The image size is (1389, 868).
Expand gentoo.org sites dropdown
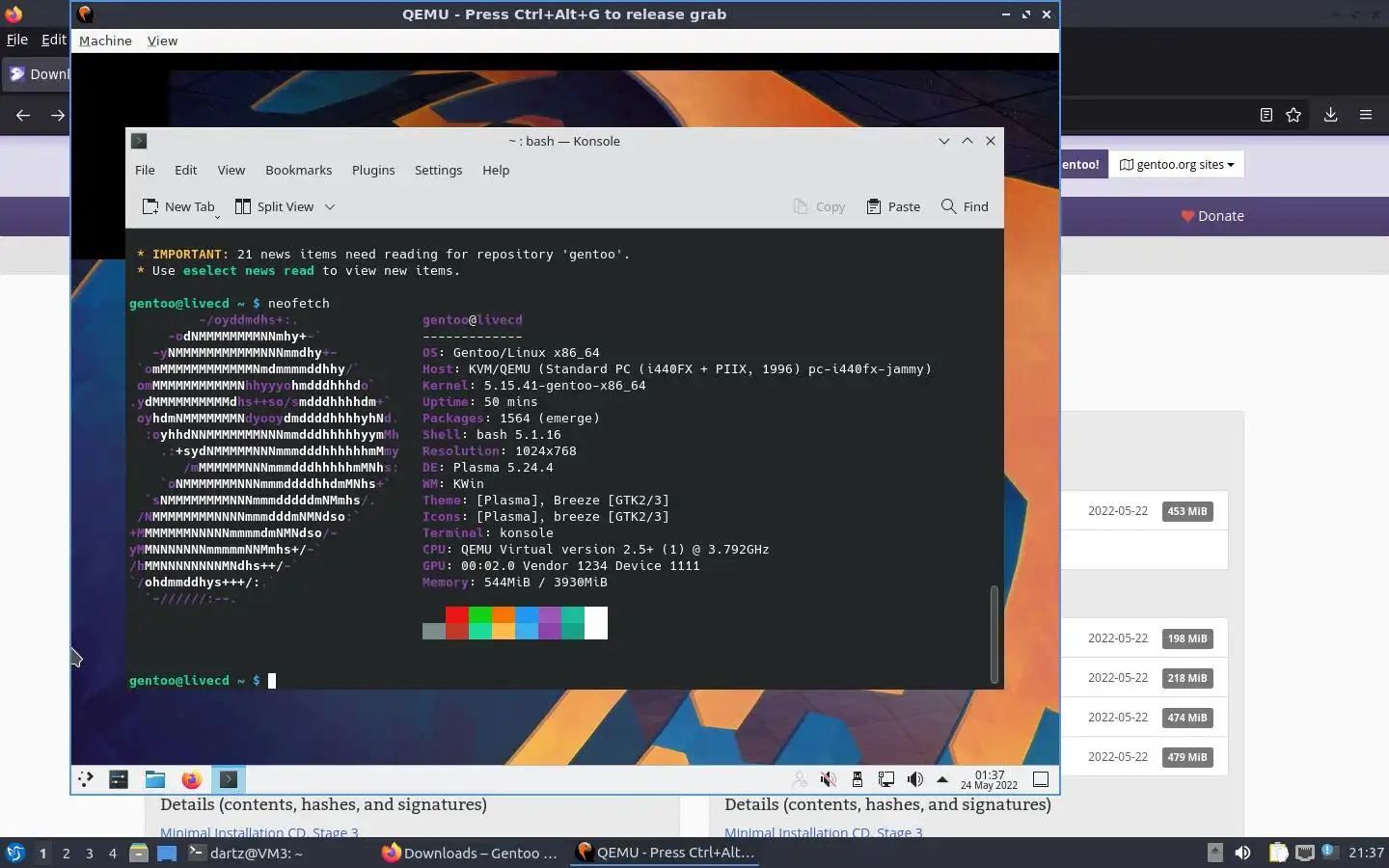pyautogui.click(x=1177, y=164)
